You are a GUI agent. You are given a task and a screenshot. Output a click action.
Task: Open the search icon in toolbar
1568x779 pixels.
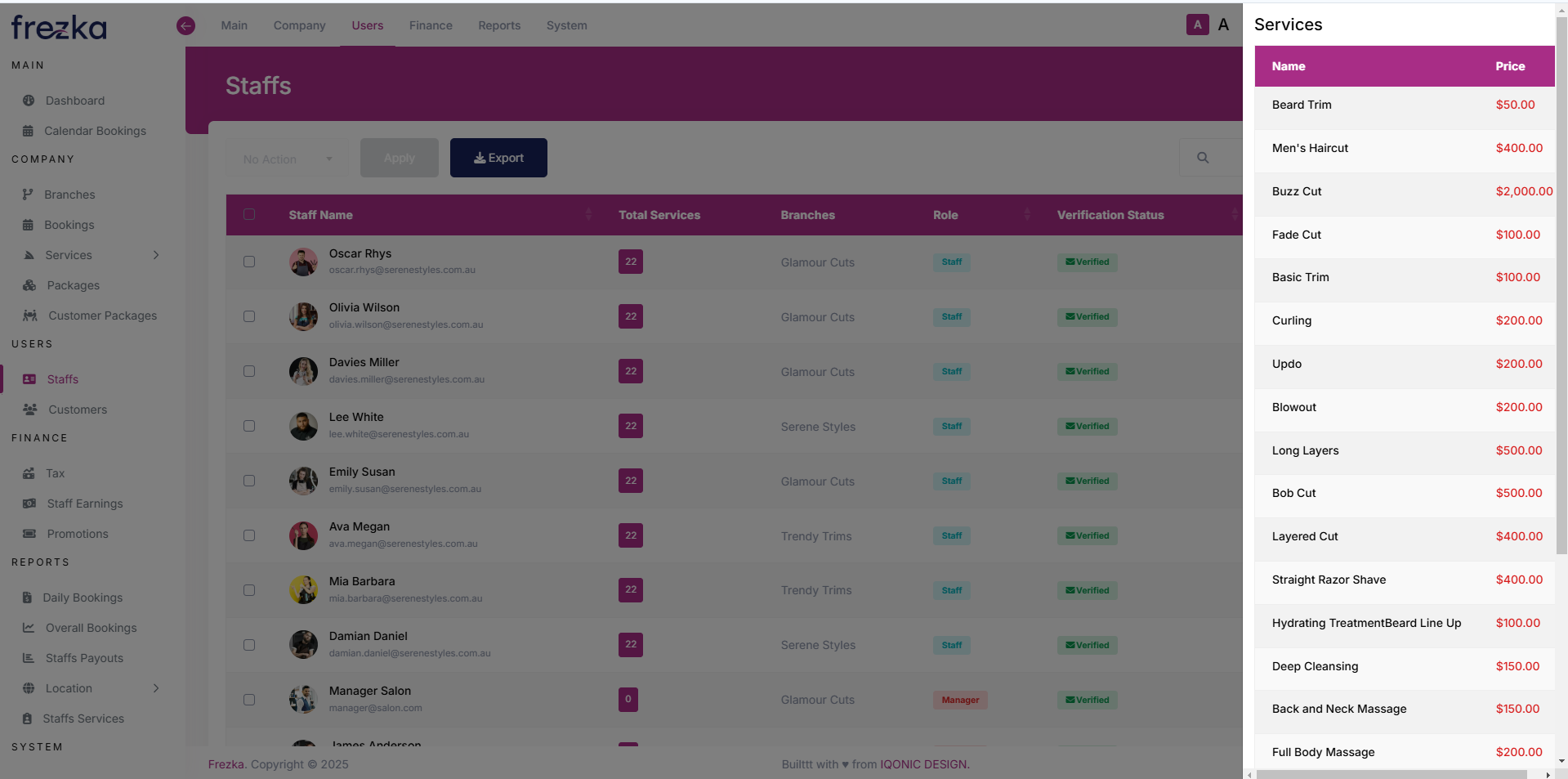pyautogui.click(x=1202, y=157)
